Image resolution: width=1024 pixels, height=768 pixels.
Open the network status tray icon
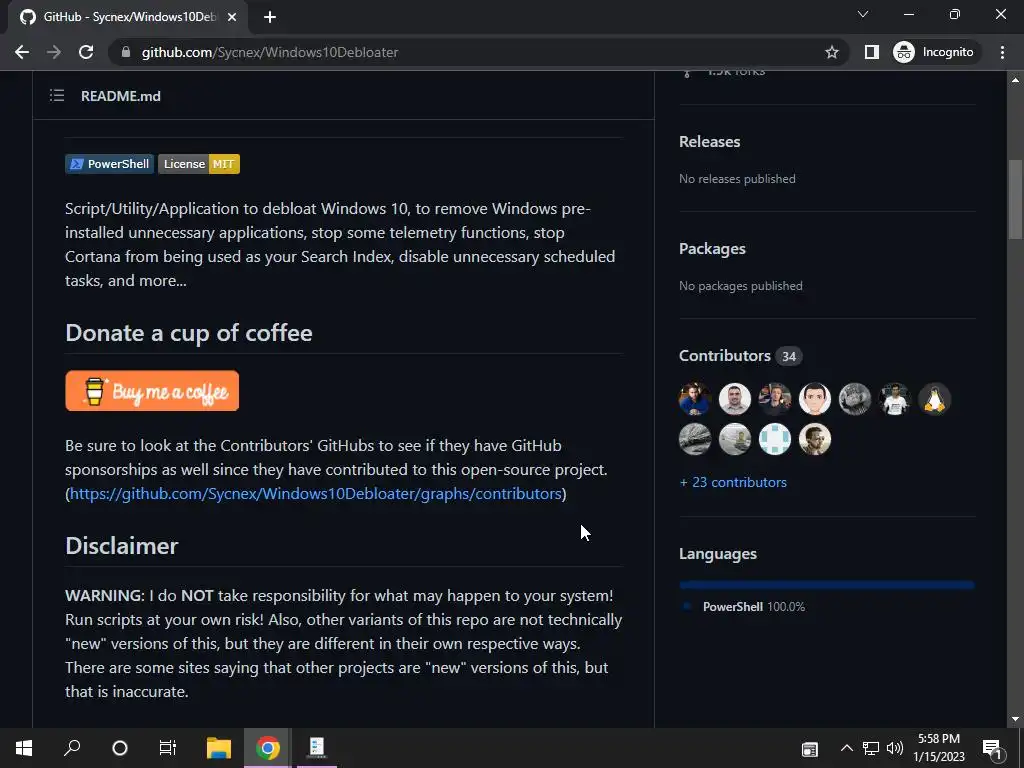tap(871, 748)
